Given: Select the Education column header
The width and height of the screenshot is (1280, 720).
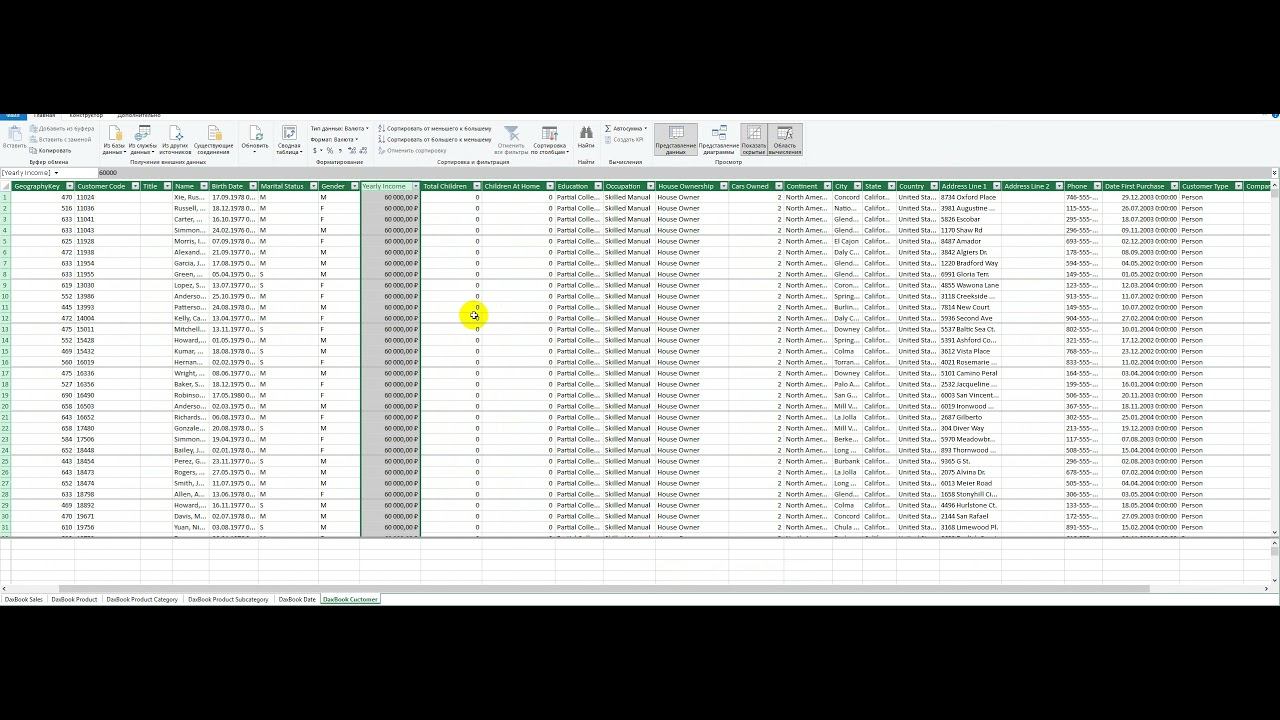Looking at the screenshot, I should coord(579,186).
